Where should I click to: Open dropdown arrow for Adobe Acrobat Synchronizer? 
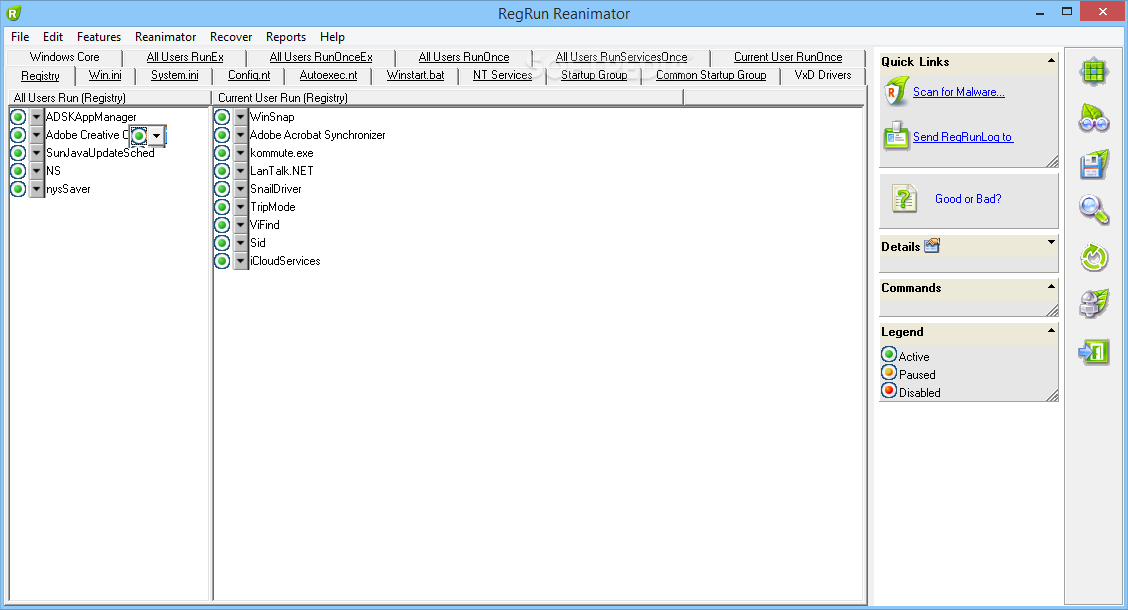[240, 135]
